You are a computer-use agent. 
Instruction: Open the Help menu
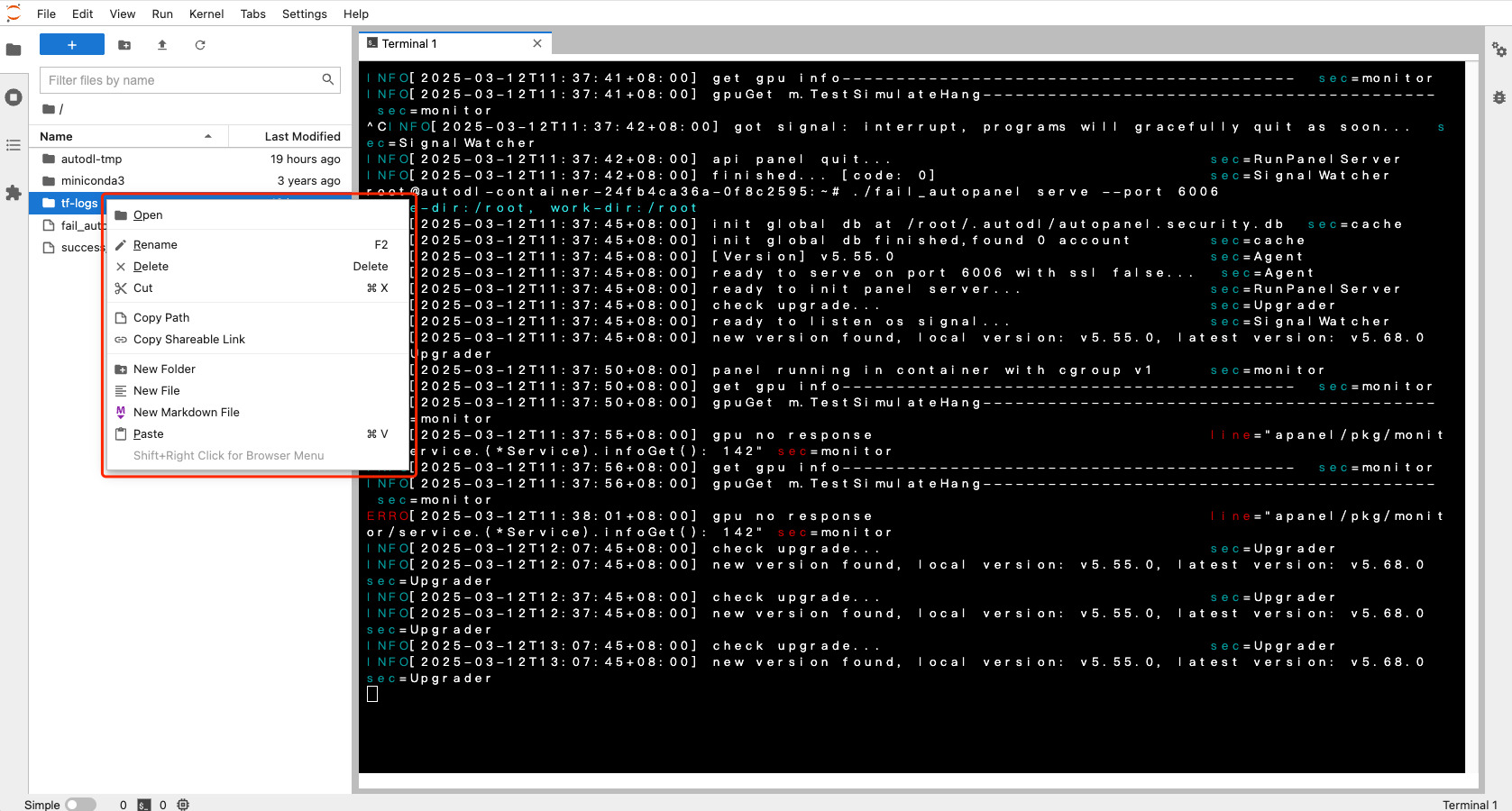click(356, 14)
